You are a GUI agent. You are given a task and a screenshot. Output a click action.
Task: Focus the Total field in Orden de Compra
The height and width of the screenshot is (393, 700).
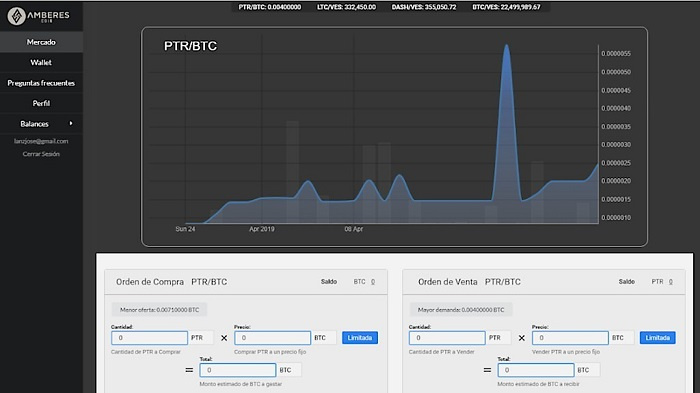point(238,370)
